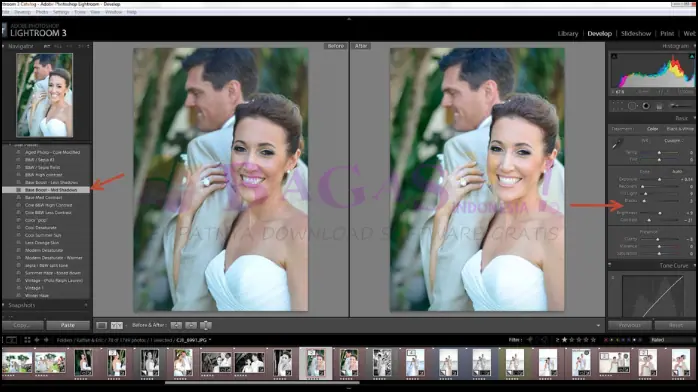This screenshot has height=392, width=698.
Task: Open grid view from filmstrip bar
Action: 27,340
